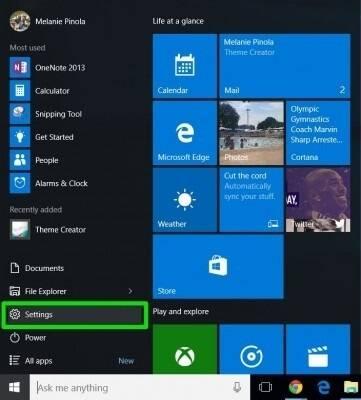The width and height of the screenshot is (361, 400).
Task: Click the Life at a glance group heading
Action: point(178,21)
